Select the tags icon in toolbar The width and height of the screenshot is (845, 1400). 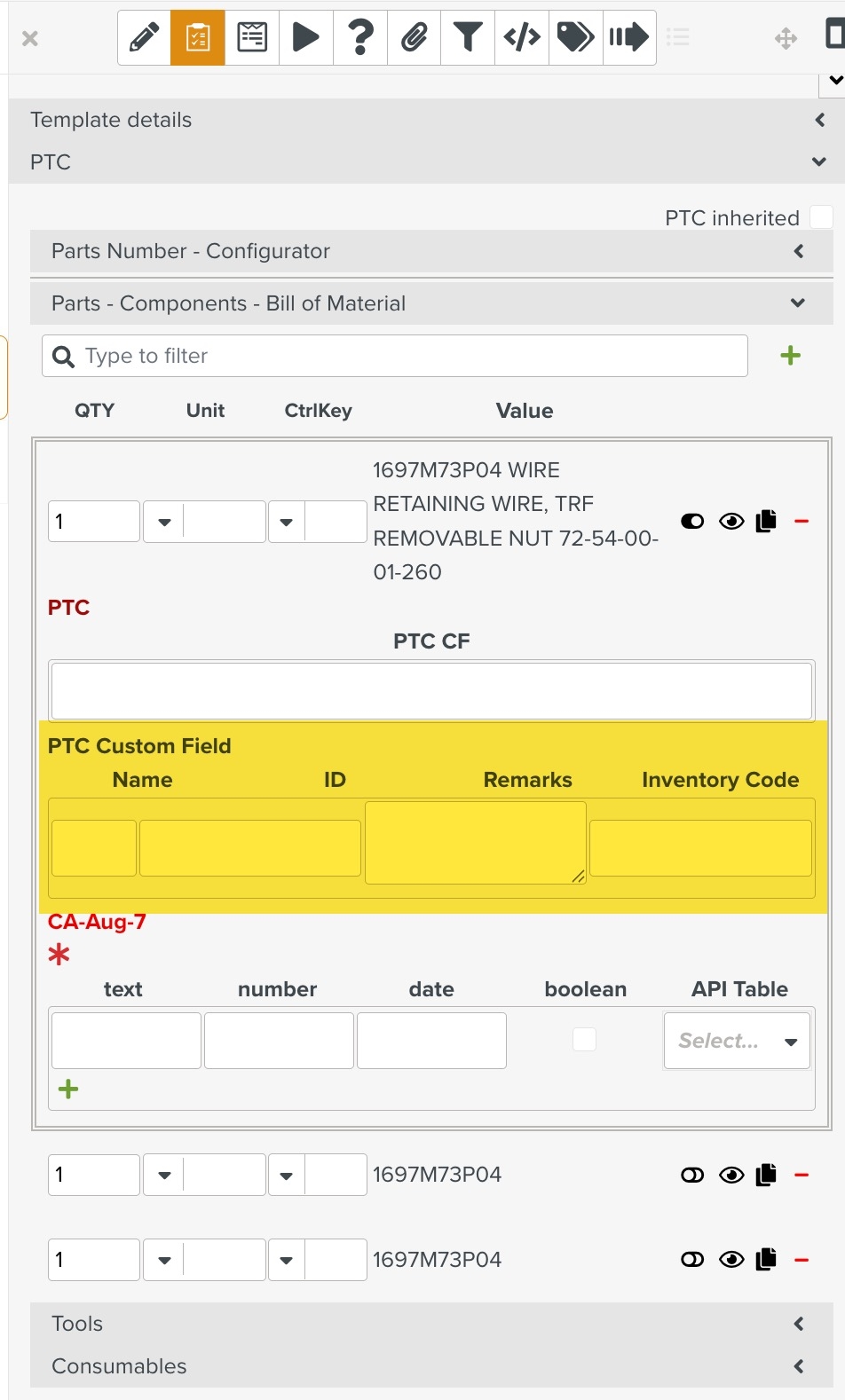coord(575,38)
